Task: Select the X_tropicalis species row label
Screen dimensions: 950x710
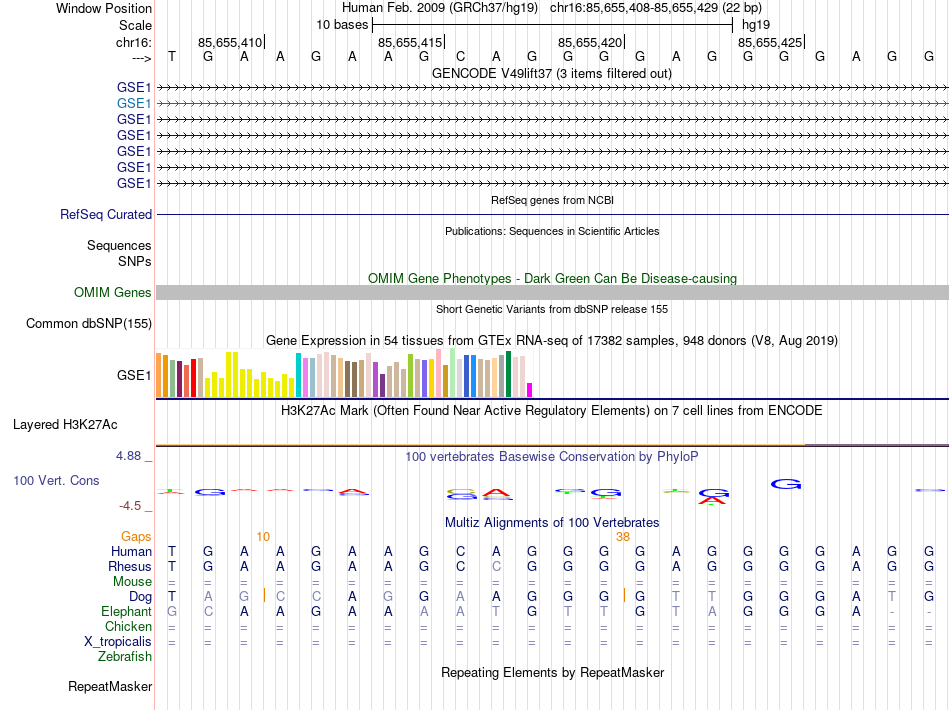Action: [x=116, y=641]
